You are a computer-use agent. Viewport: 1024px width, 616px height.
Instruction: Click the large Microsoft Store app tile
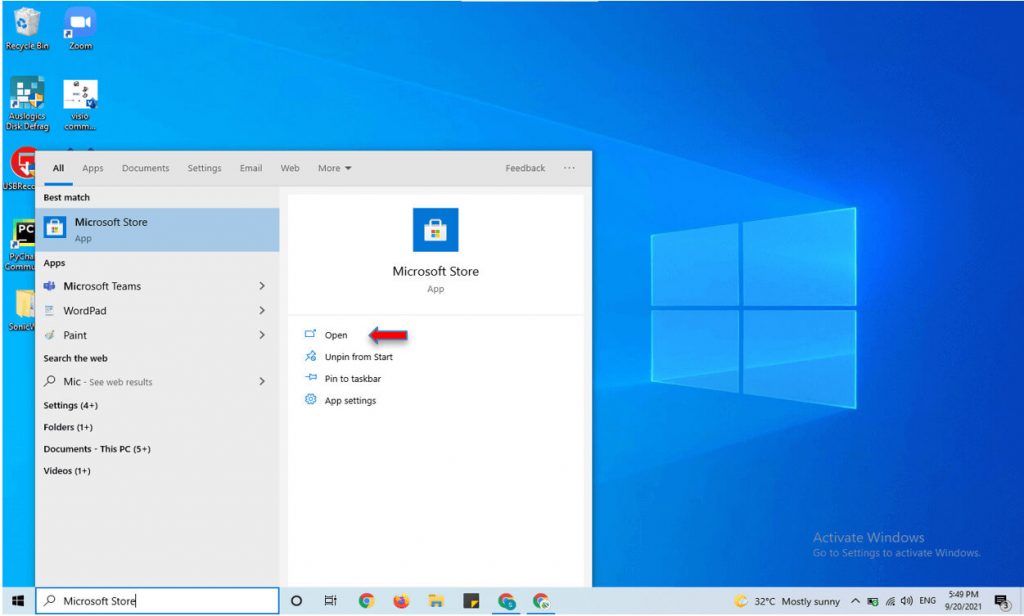[x=436, y=230]
